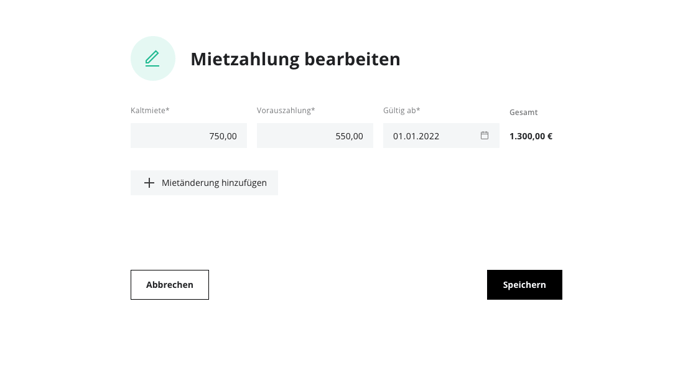The image size is (688, 388).
Task: Click the Gesamt column label
Action: (523, 112)
